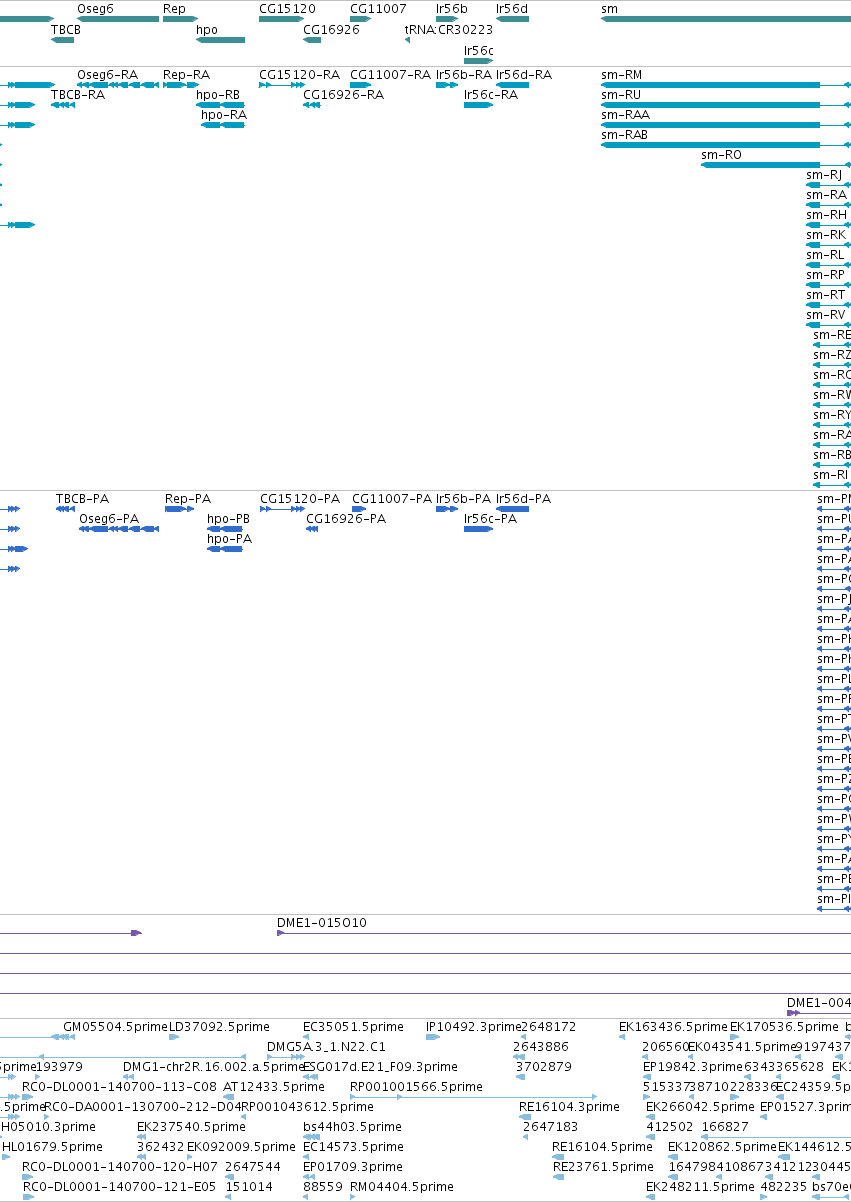Select the RM04404.5prime EST label
The image size is (851, 1202).
pyautogui.click(x=401, y=1186)
